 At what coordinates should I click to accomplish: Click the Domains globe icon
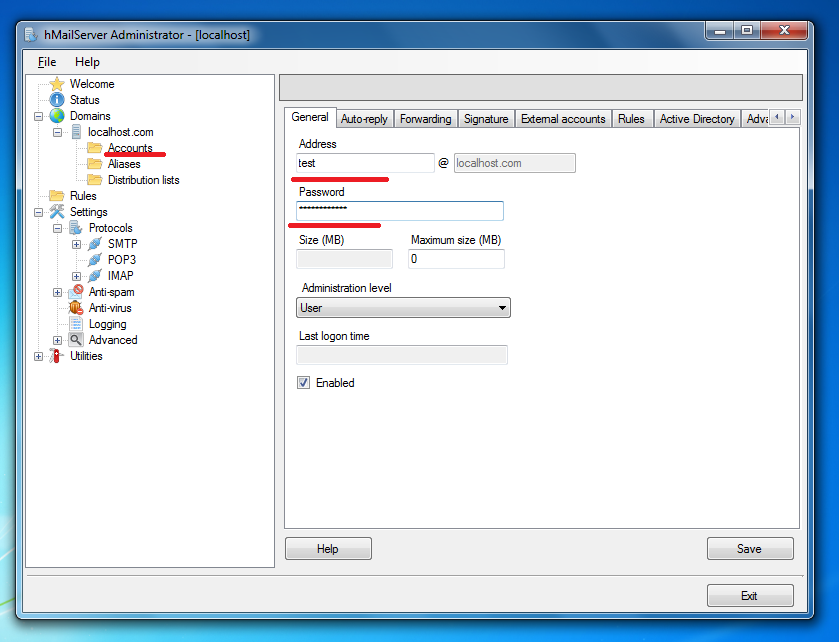(x=57, y=116)
